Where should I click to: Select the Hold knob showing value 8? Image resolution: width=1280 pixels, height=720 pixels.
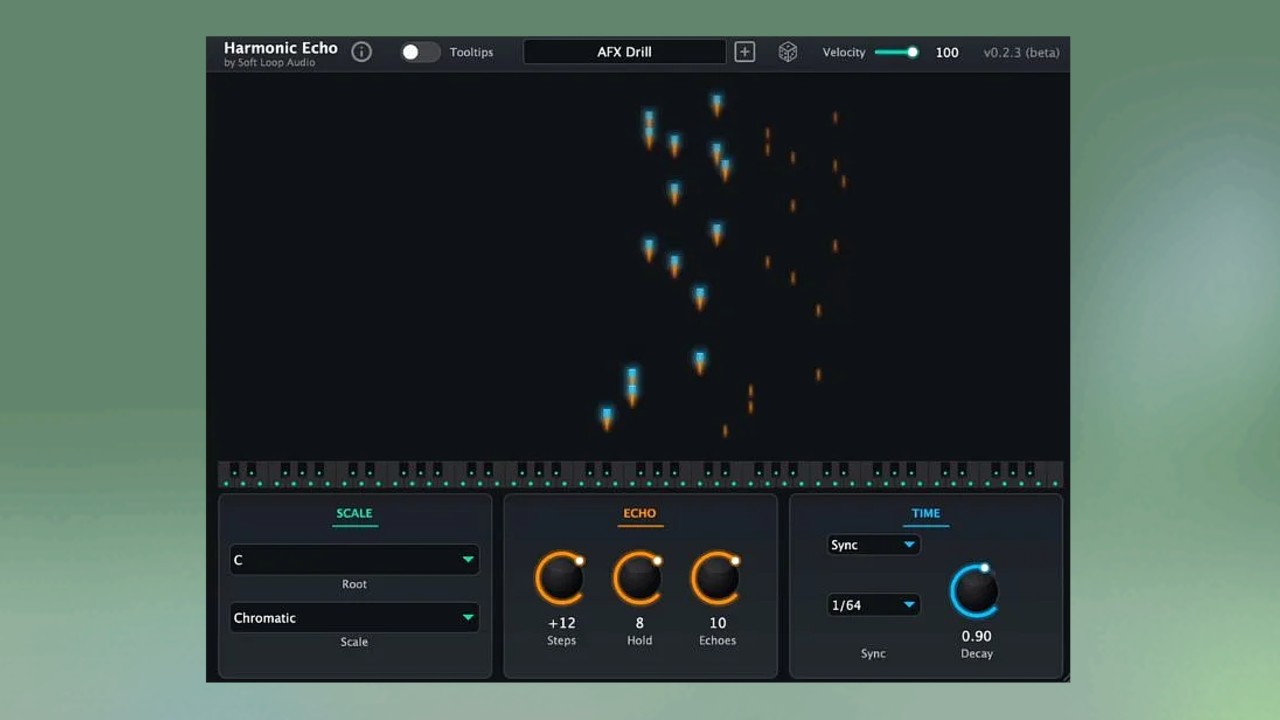point(639,577)
